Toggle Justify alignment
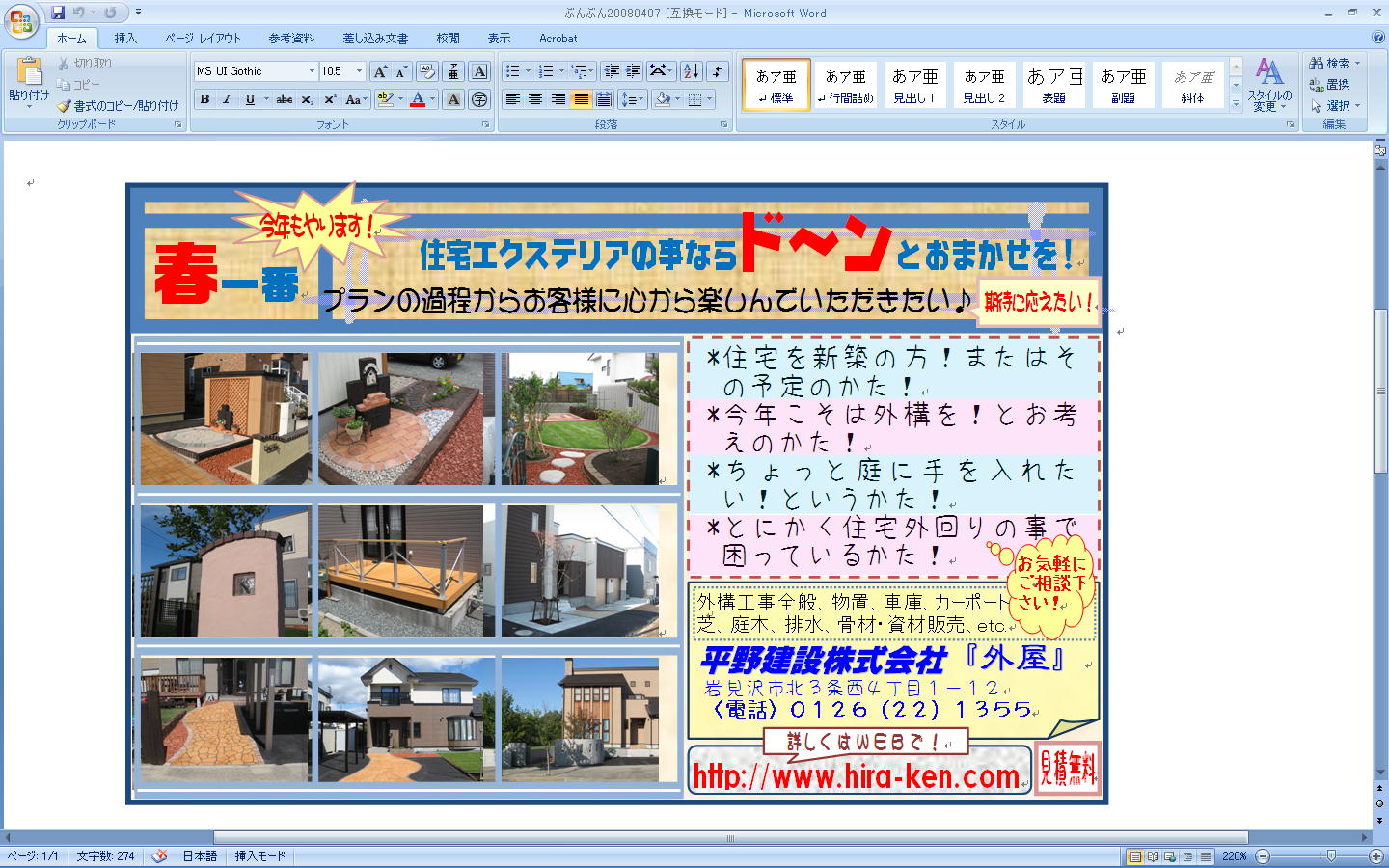The width and height of the screenshot is (1389, 868). coord(581,99)
